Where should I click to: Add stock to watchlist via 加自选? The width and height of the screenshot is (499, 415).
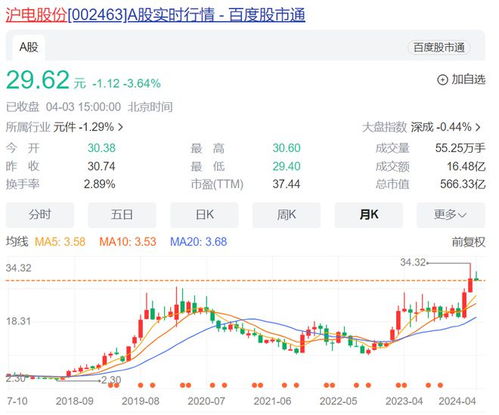click(x=461, y=80)
